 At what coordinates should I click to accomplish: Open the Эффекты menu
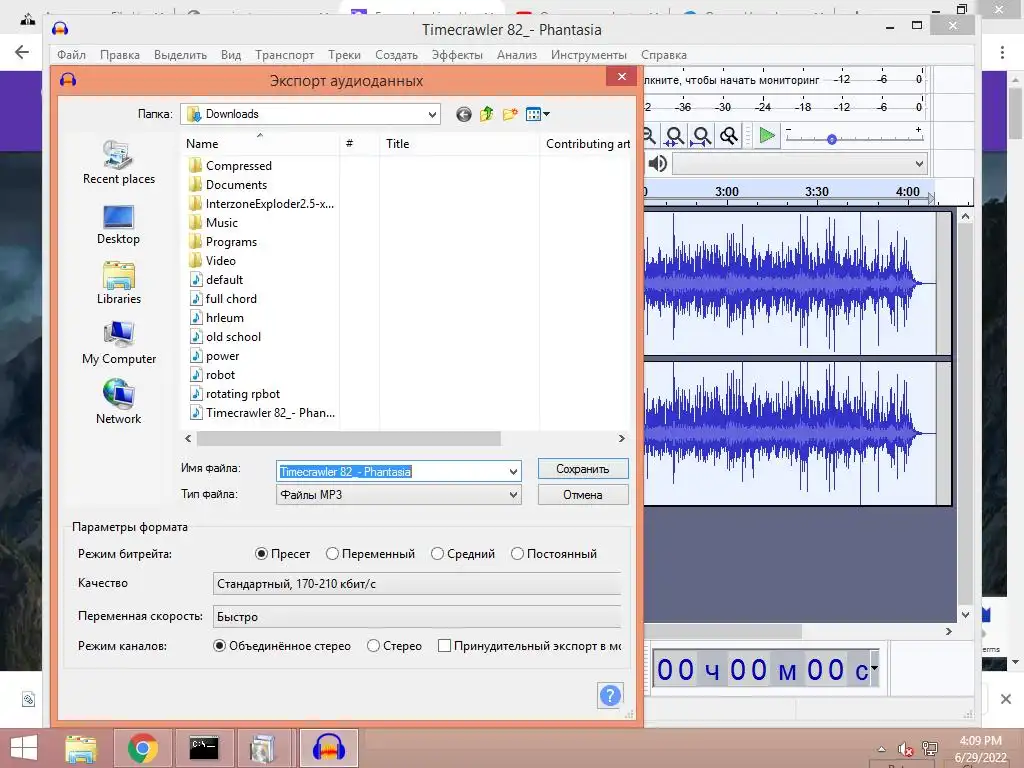[457, 55]
